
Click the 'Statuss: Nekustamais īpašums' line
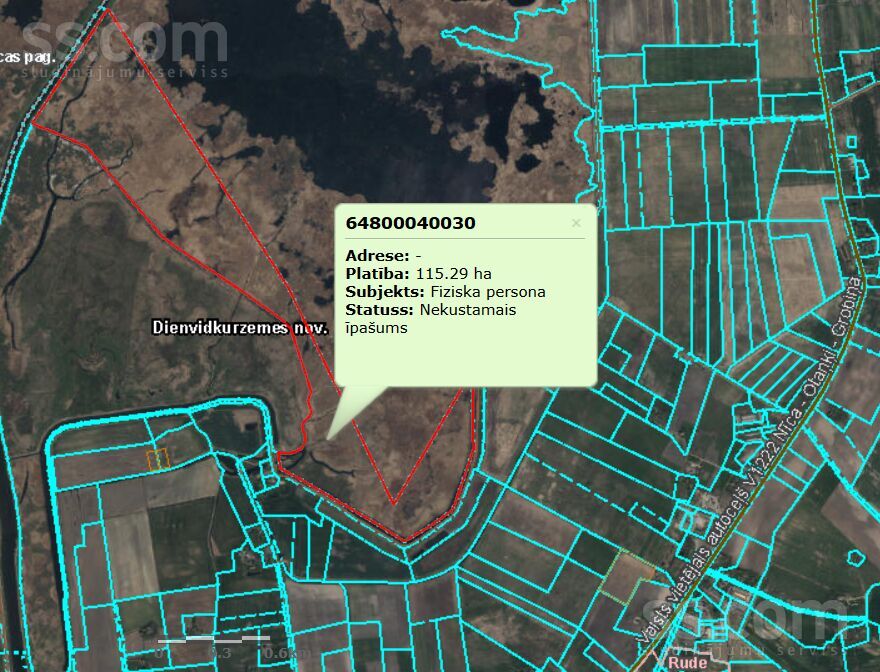click(x=430, y=318)
